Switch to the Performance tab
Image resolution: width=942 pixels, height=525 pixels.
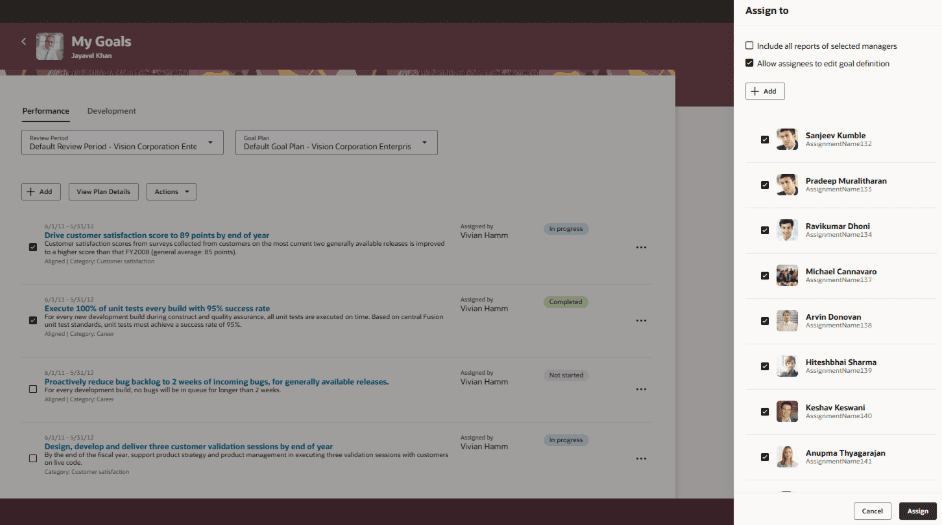[x=46, y=111]
